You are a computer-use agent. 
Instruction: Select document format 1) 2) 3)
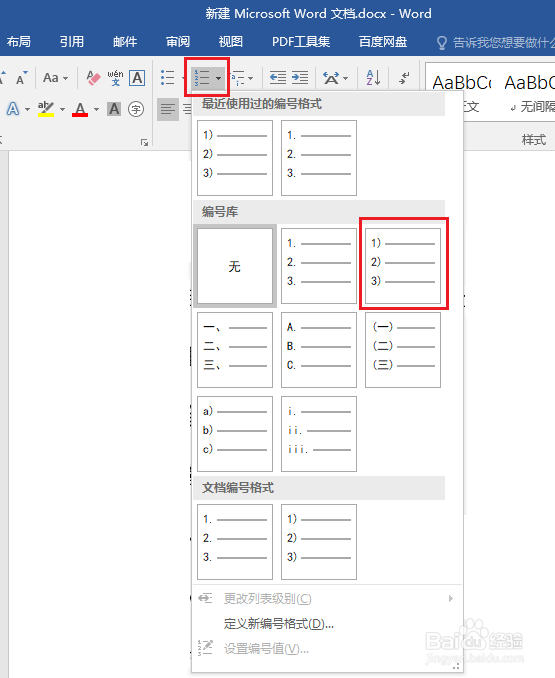click(319, 542)
